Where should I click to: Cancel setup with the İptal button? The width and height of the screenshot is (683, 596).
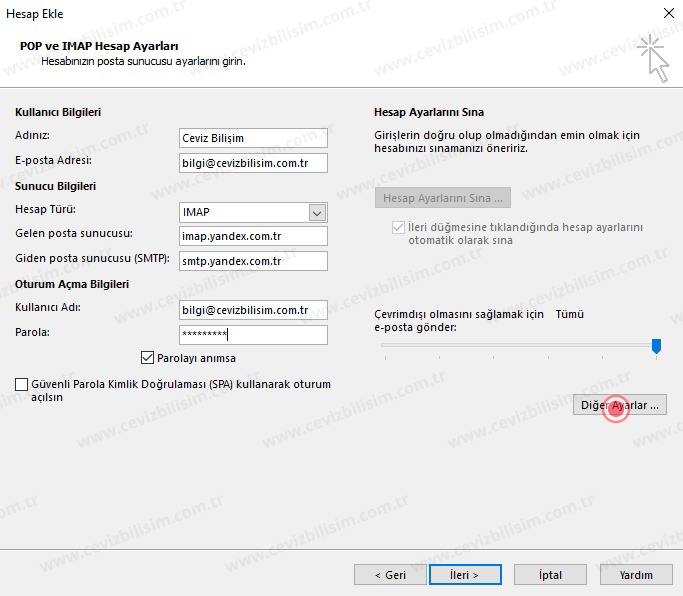[550, 575]
